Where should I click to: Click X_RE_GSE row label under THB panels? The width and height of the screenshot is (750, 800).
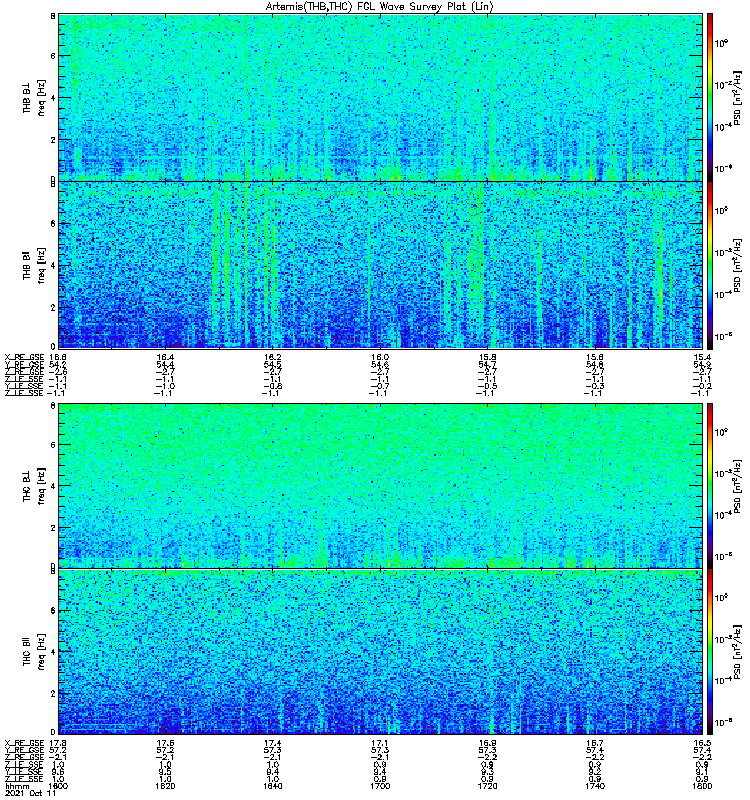point(24,357)
